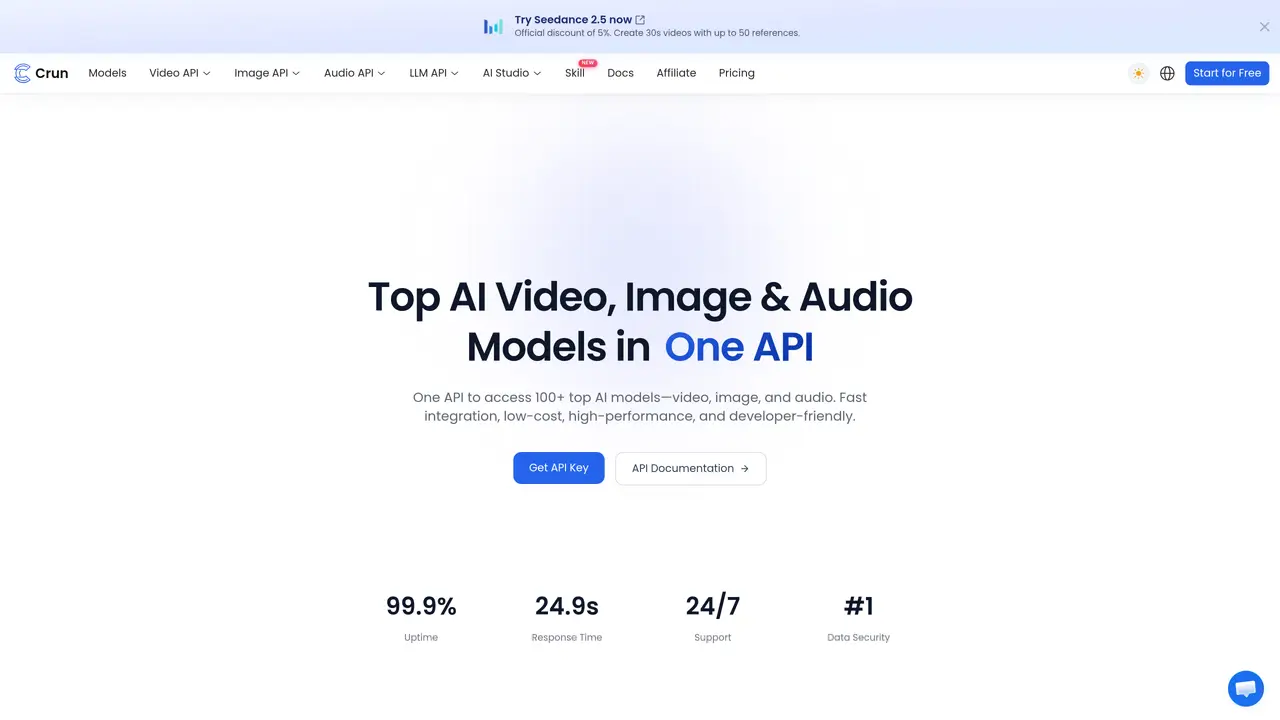
Task: Dismiss the Seedance promo banner
Action: [1264, 27]
